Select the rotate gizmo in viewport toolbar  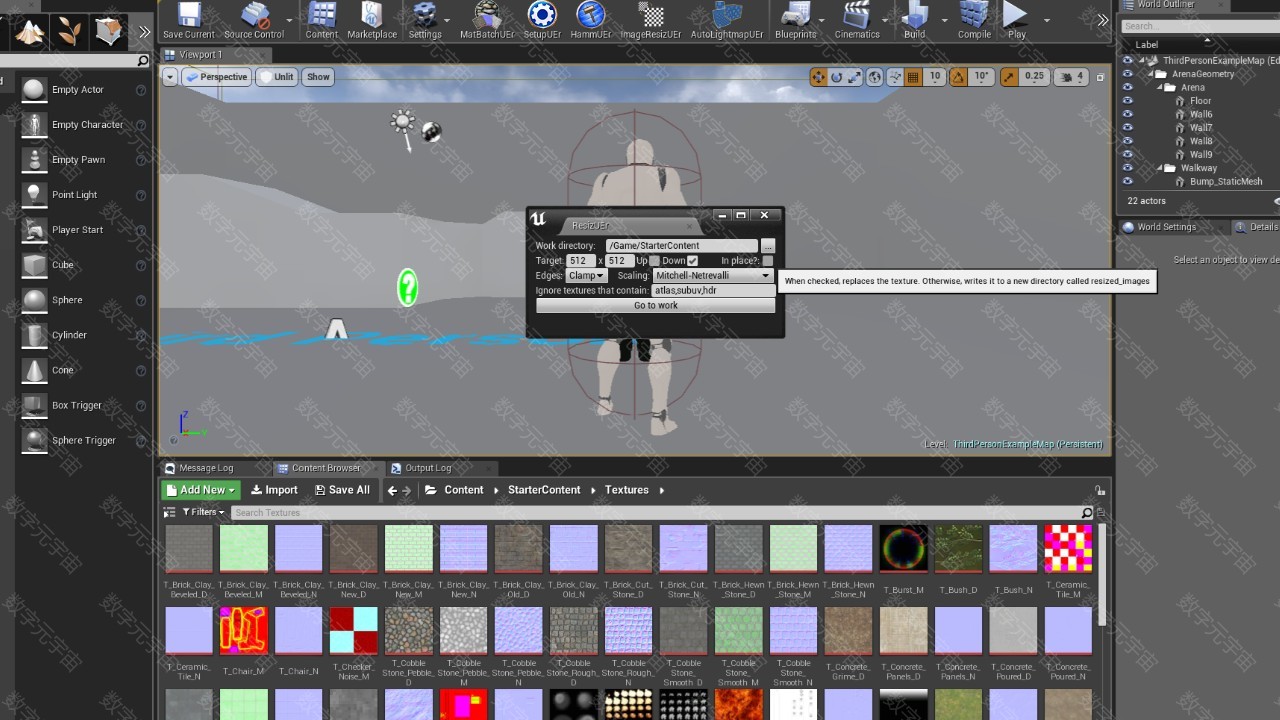[x=838, y=77]
